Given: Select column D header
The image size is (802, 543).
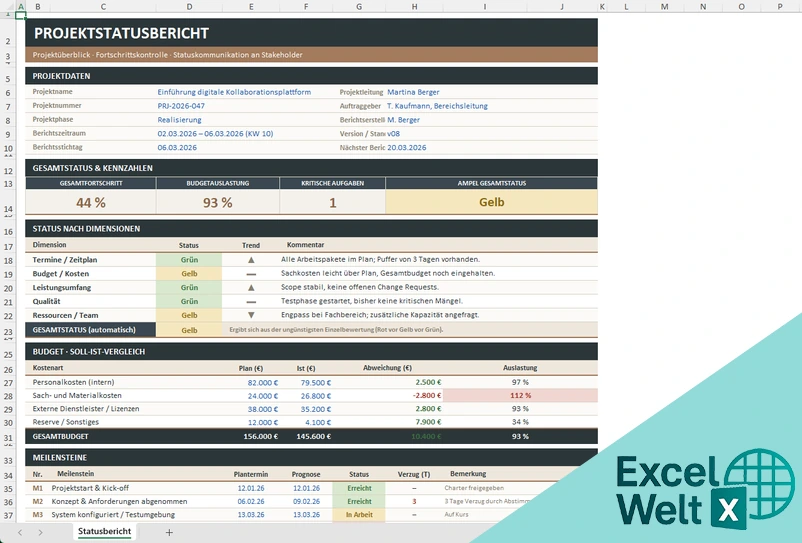Looking at the screenshot, I should [189, 7].
